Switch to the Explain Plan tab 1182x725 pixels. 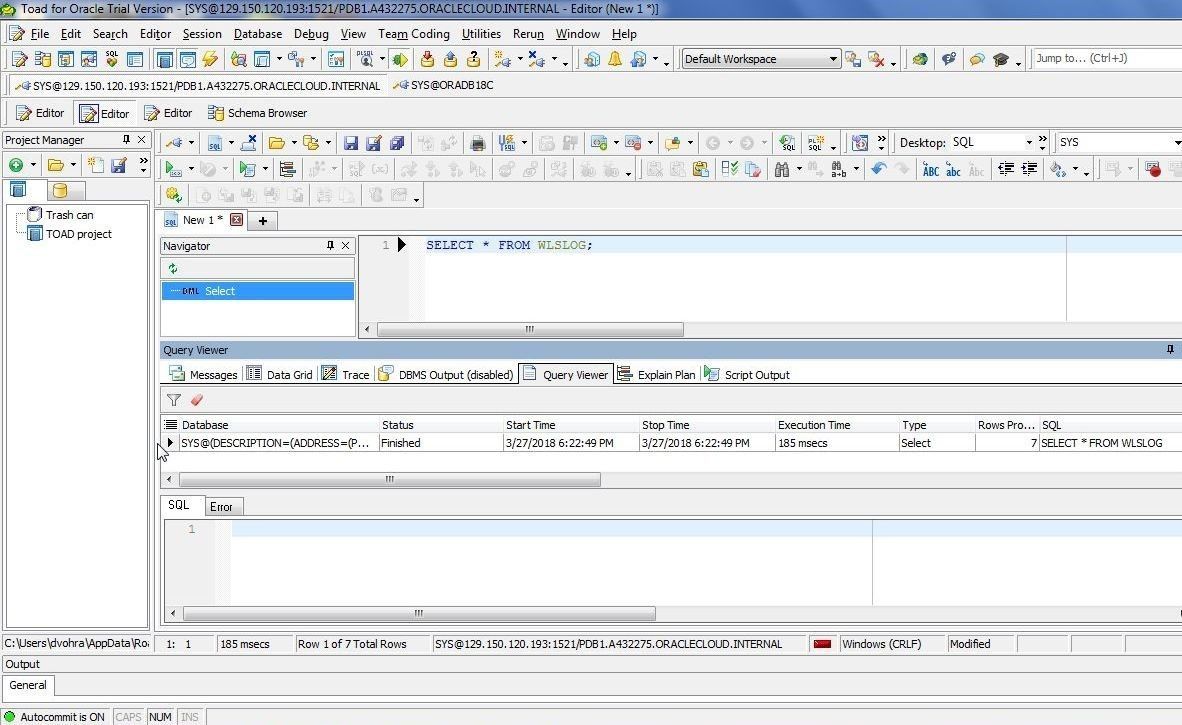coord(657,375)
